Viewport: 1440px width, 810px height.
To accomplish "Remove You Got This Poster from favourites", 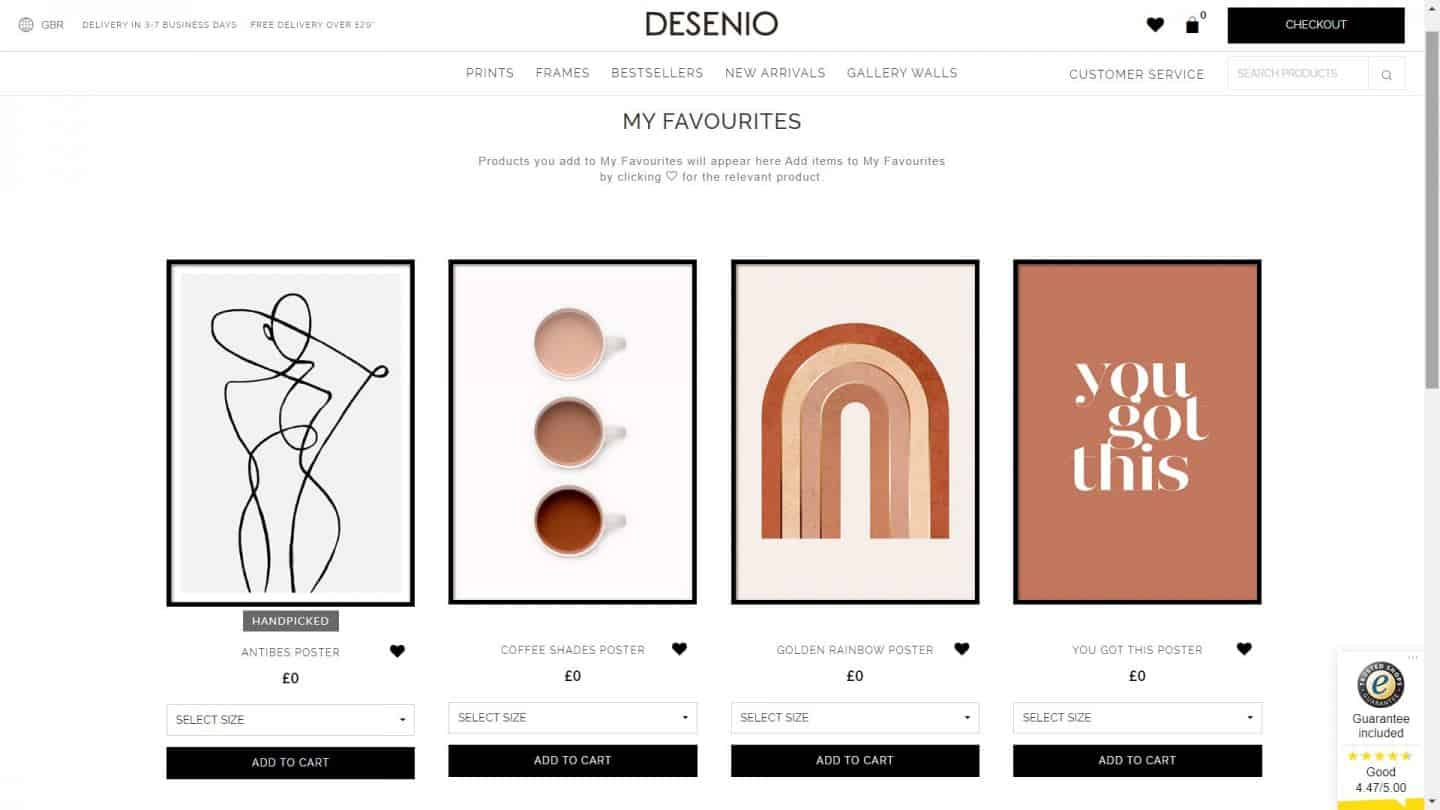I will 1244,649.
